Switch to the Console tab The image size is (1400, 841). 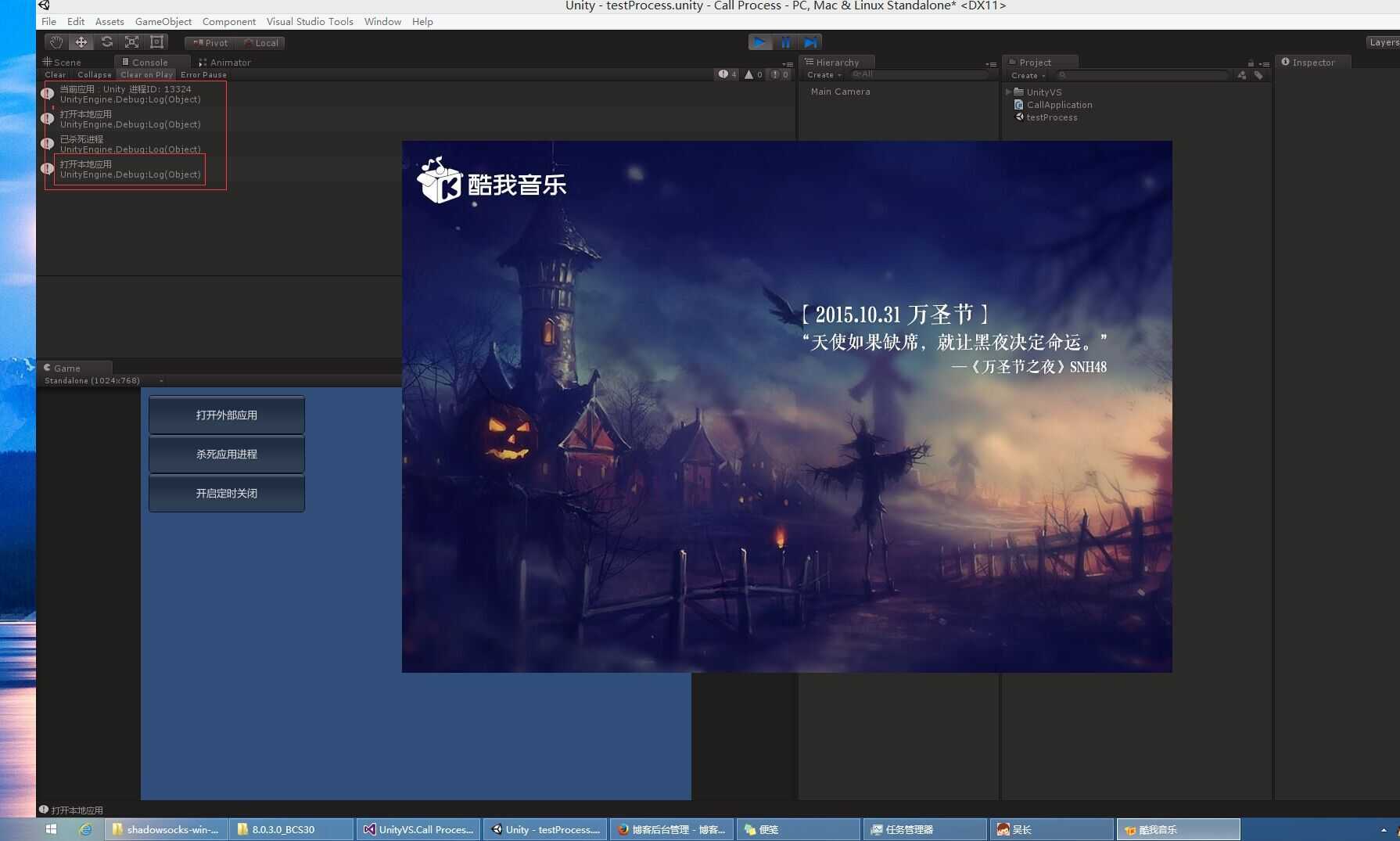pyautogui.click(x=150, y=62)
